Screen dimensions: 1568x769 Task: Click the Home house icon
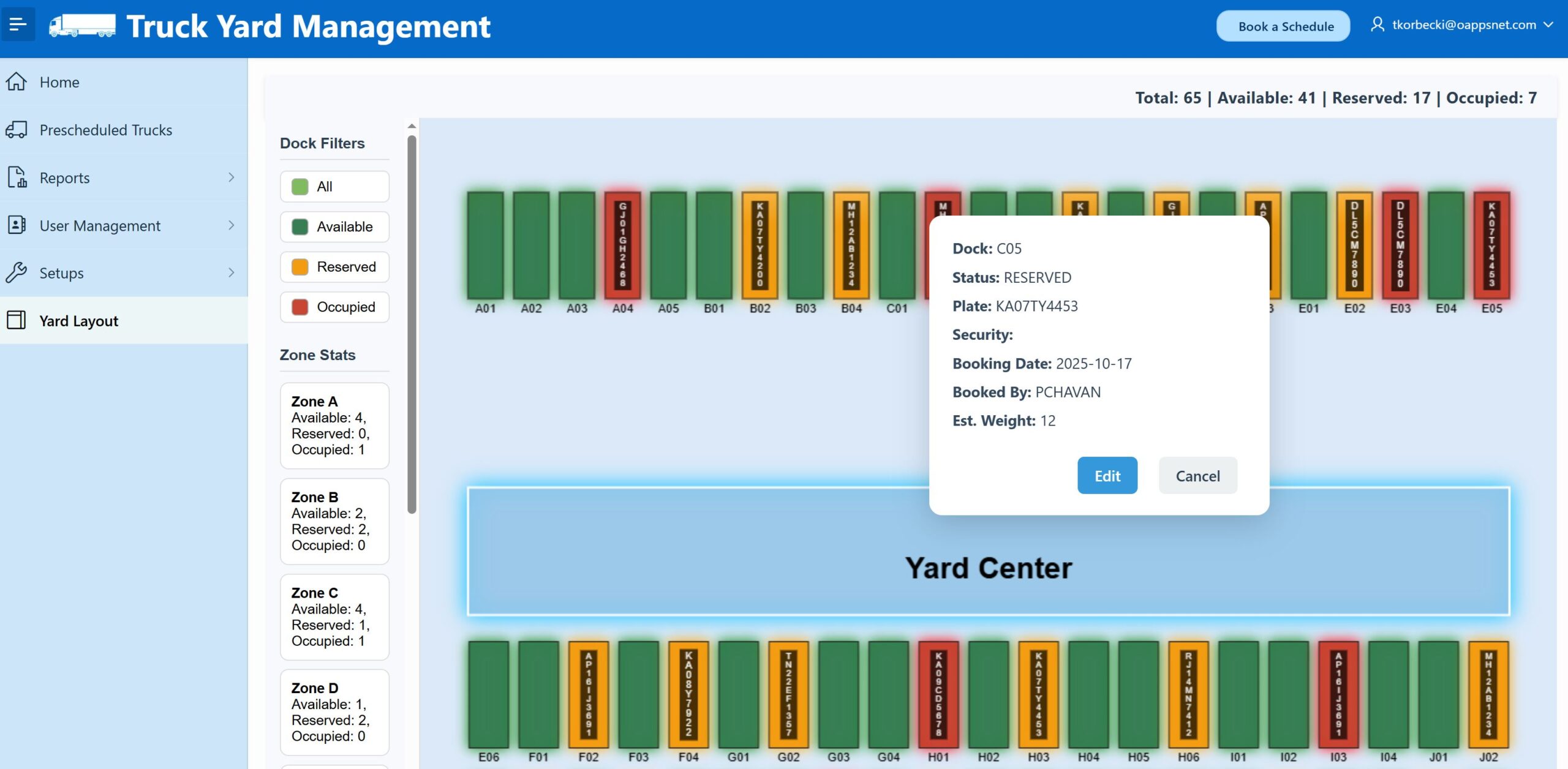(17, 81)
